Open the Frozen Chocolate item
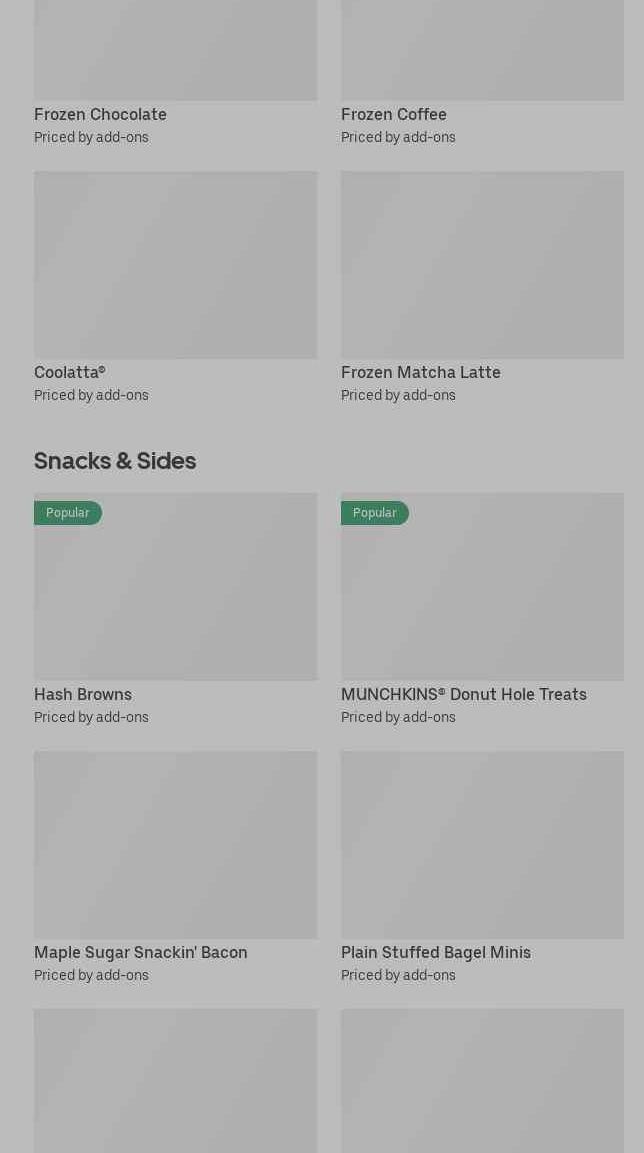 click(x=100, y=115)
